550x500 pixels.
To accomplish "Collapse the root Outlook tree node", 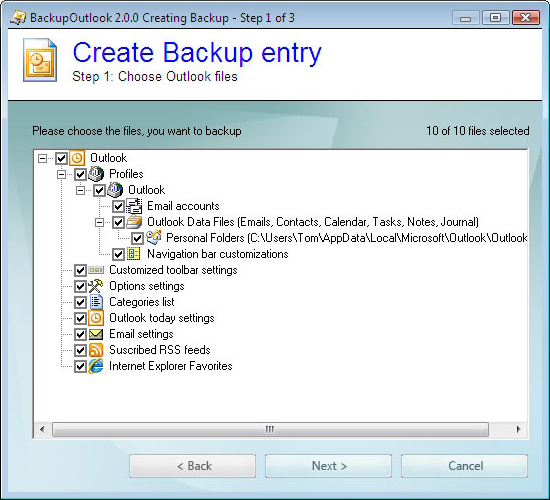I will click(x=42, y=158).
